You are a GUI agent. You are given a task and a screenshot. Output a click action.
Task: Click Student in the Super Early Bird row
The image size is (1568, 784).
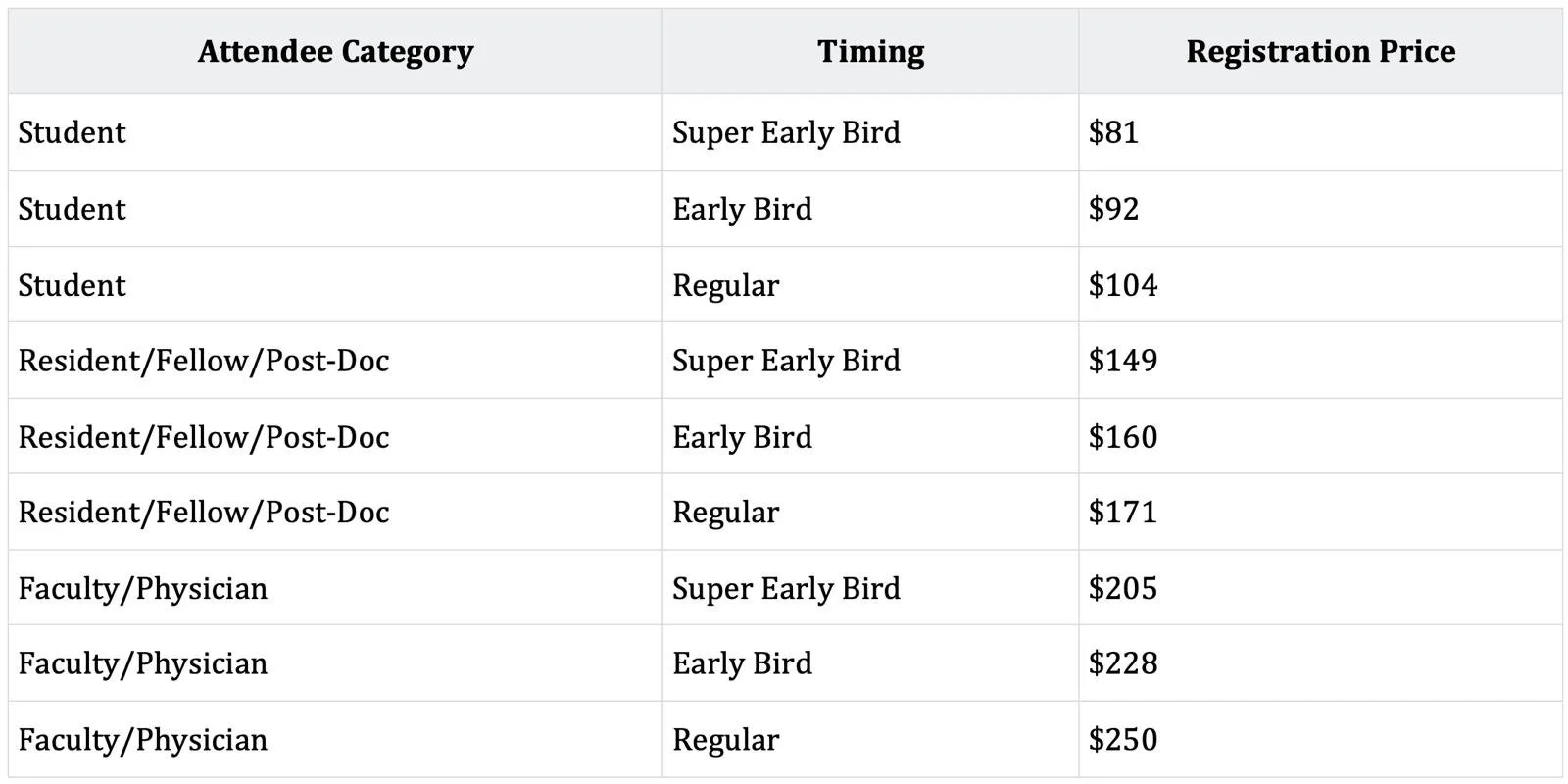[73, 132]
